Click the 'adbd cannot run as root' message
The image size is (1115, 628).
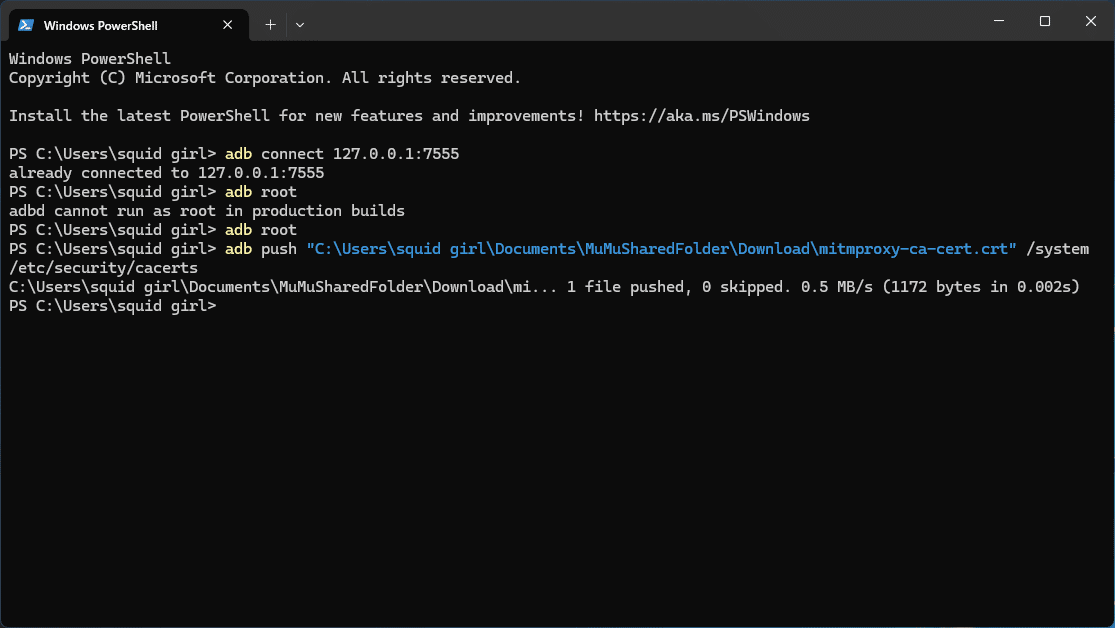[x=206, y=211]
